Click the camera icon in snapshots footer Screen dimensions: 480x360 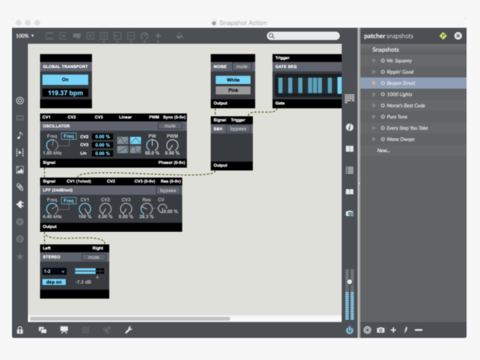coord(380,330)
